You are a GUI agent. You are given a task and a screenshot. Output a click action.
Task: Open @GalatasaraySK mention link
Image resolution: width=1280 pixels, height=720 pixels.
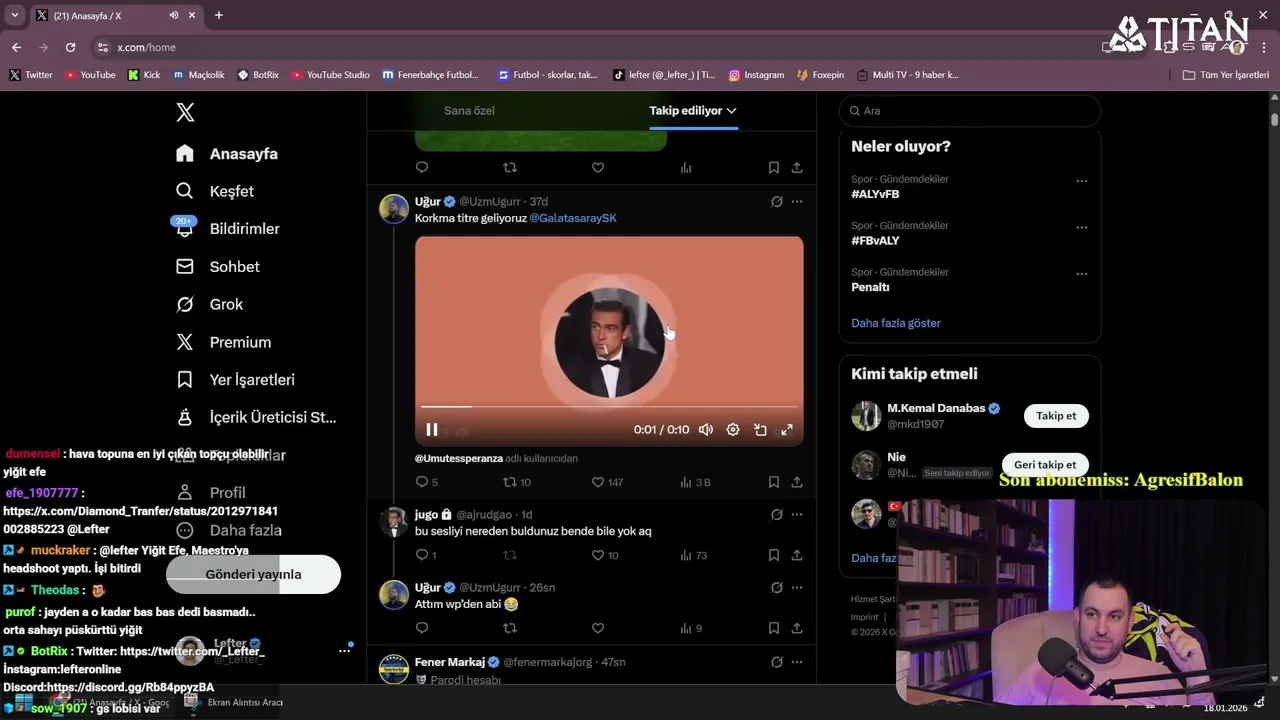click(x=573, y=218)
